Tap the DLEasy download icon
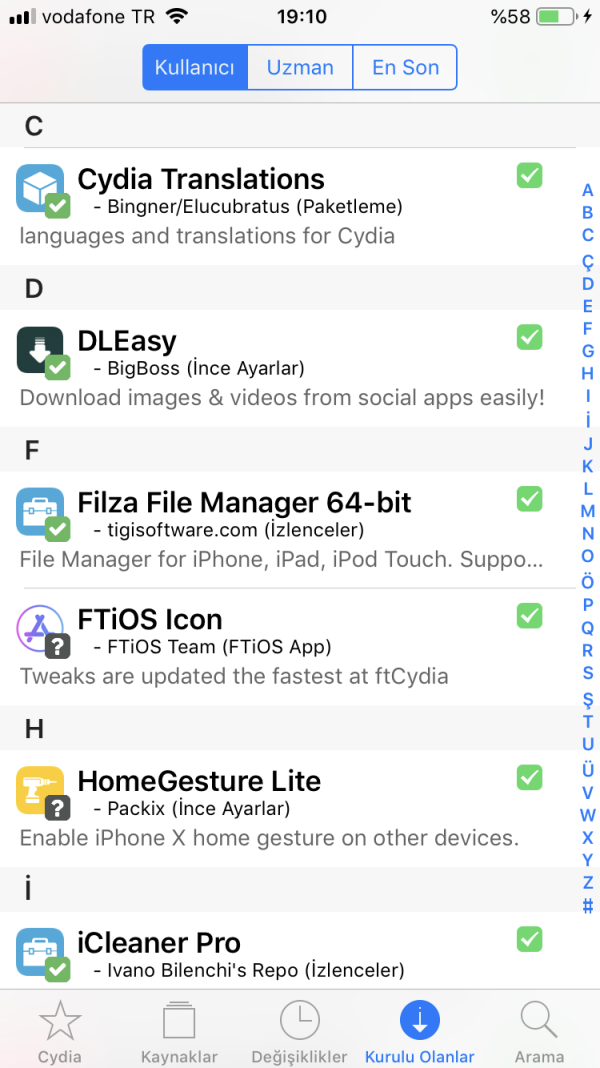The width and height of the screenshot is (600, 1068). click(x=41, y=350)
